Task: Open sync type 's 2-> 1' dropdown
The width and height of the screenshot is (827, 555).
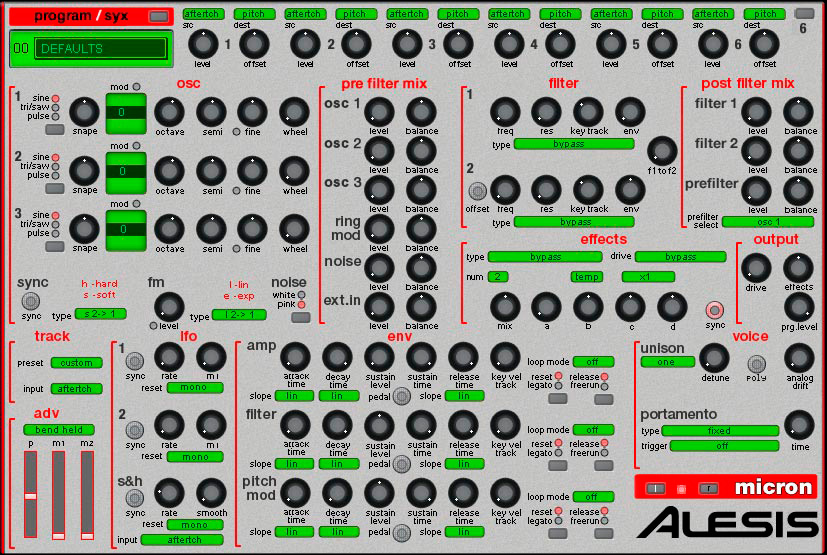Action: (101, 314)
